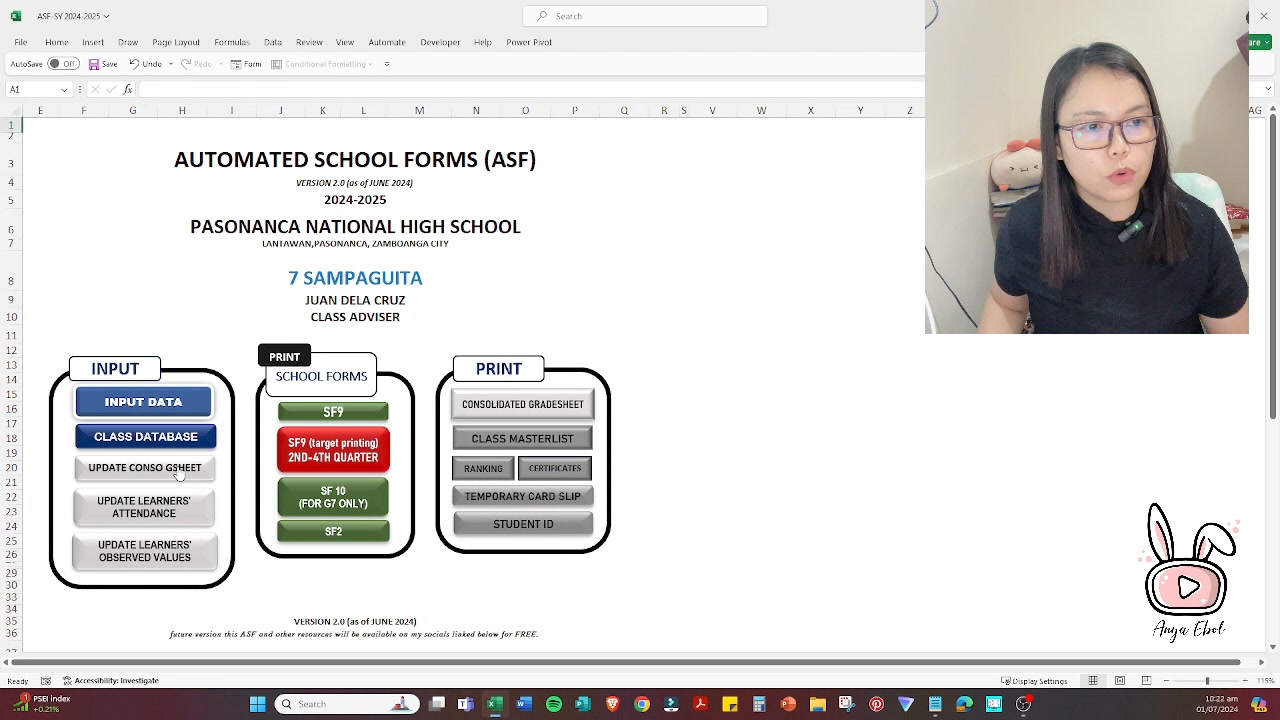
Task: Open Customize Quick Access Toolbar dropdown
Action: pos(387,64)
